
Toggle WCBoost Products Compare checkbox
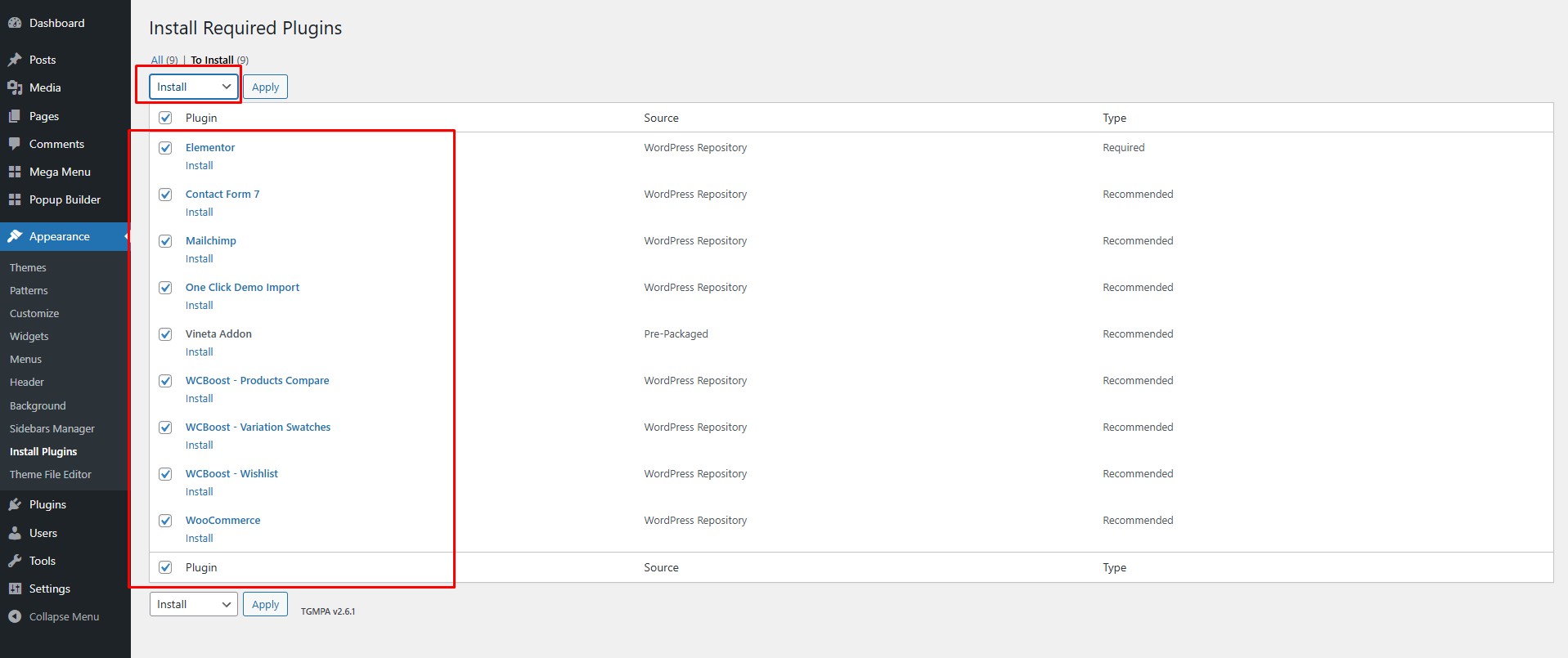(x=165, y=381)
